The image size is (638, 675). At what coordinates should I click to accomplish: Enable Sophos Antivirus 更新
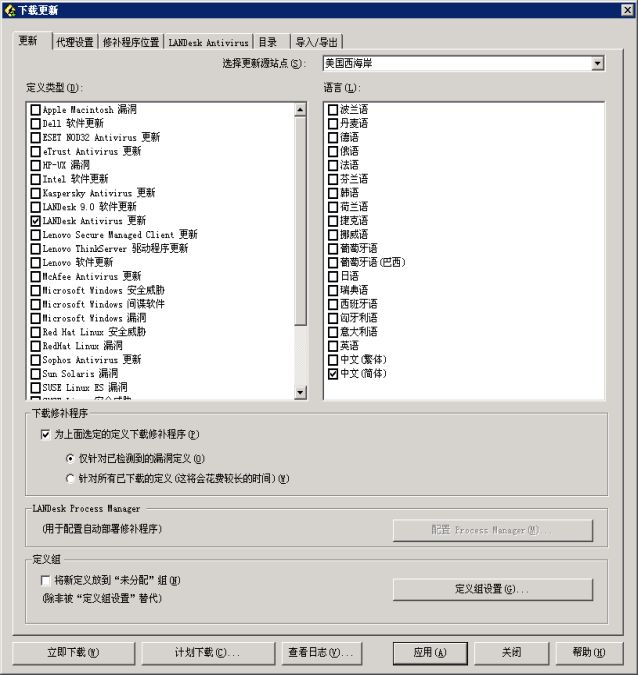[36, 360]
